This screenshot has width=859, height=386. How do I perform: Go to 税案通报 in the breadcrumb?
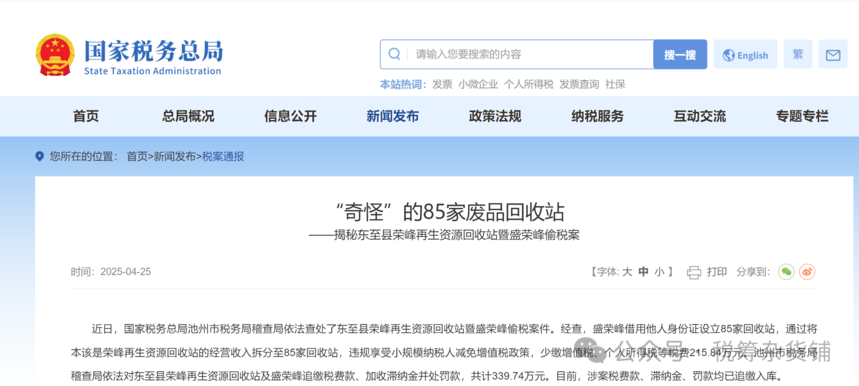point(223,157)
